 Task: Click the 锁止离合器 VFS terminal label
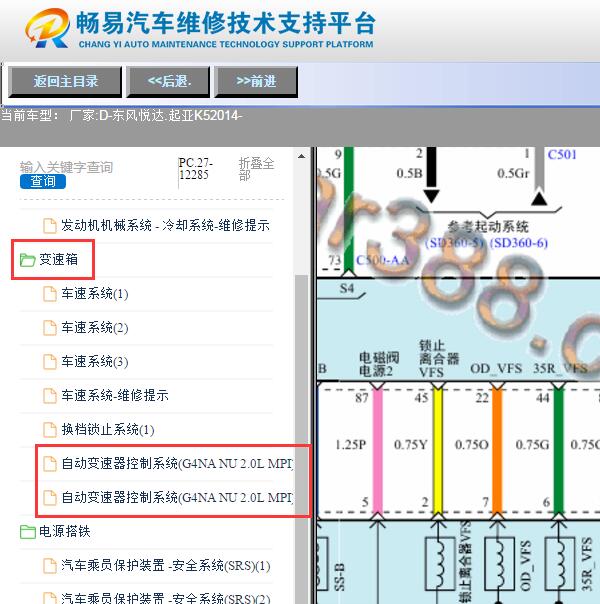pos(439,359)
